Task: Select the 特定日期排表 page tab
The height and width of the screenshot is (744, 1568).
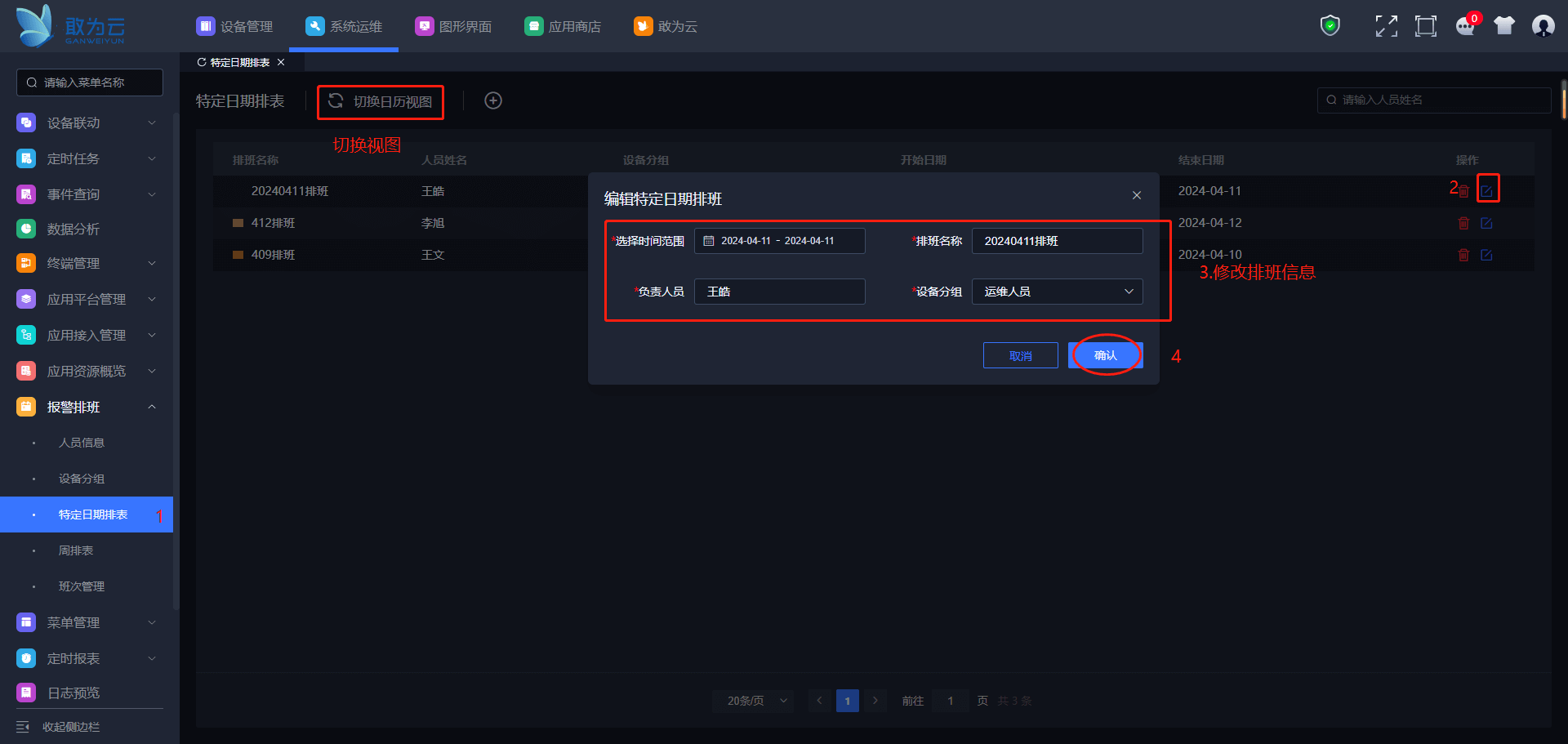Action: 240,62
